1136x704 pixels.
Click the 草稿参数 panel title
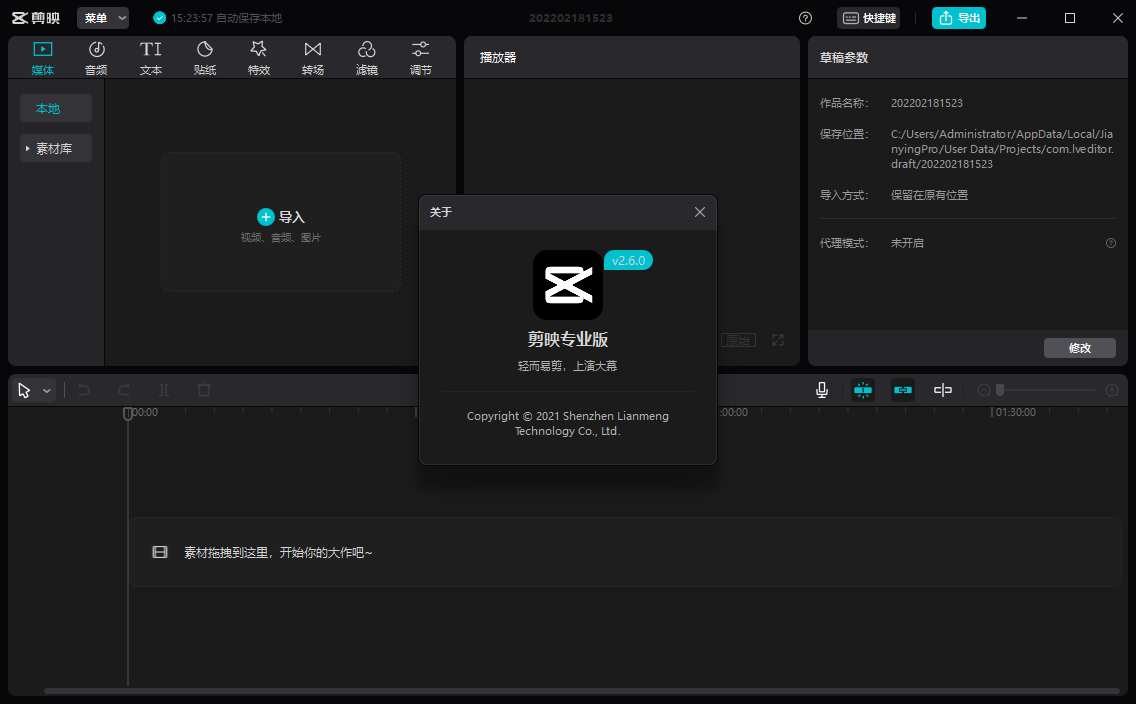click(844, 57)
